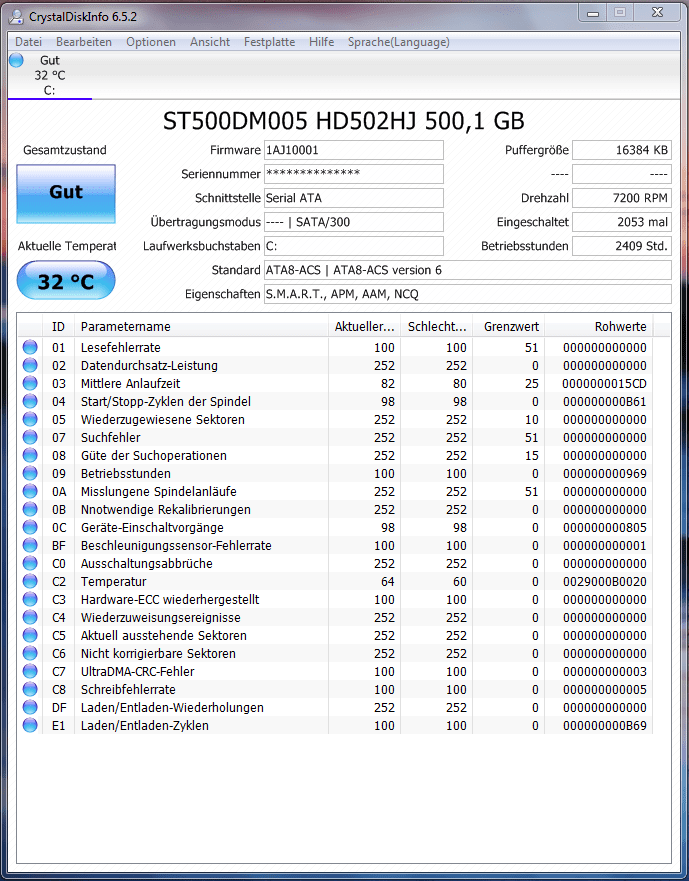Click the CrystalDiskInfo title bar app icon
The image size is (689, 881).
[17, 16]
